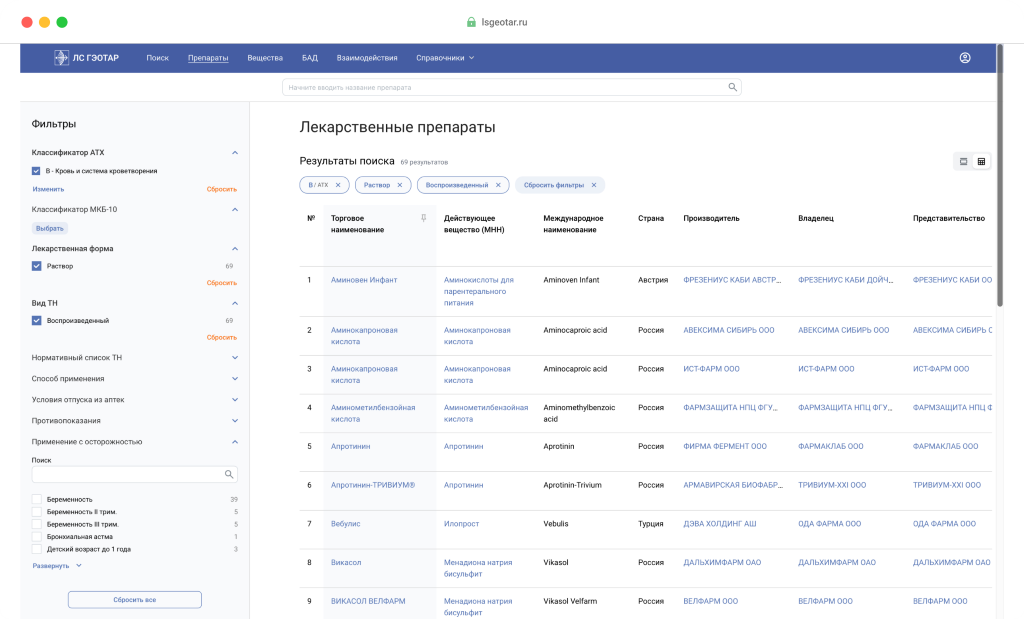Expand Нормативный список ТН section

click(x=234, y=358)
